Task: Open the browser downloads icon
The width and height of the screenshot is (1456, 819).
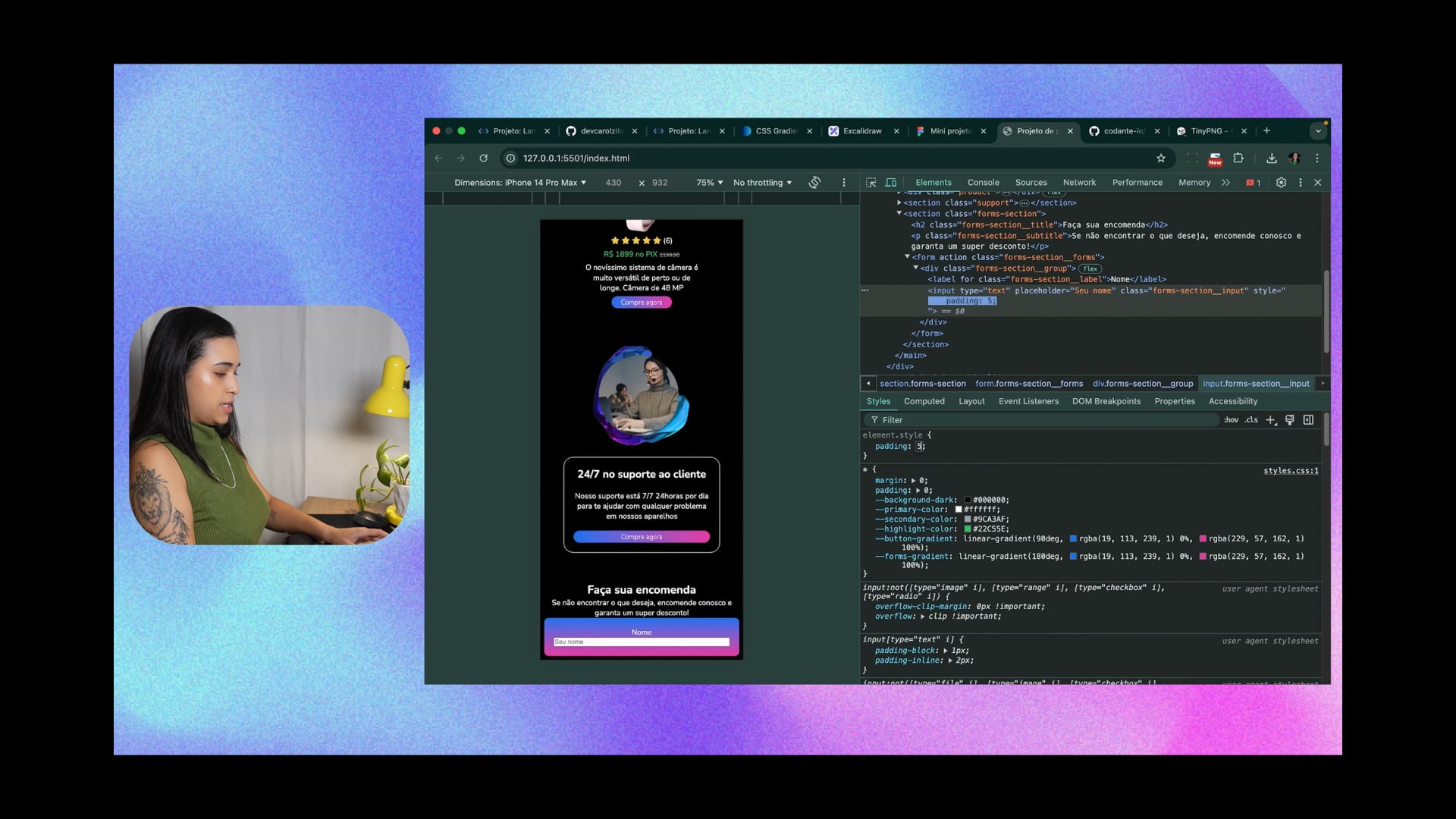Action: click(x=1271, y=158)
